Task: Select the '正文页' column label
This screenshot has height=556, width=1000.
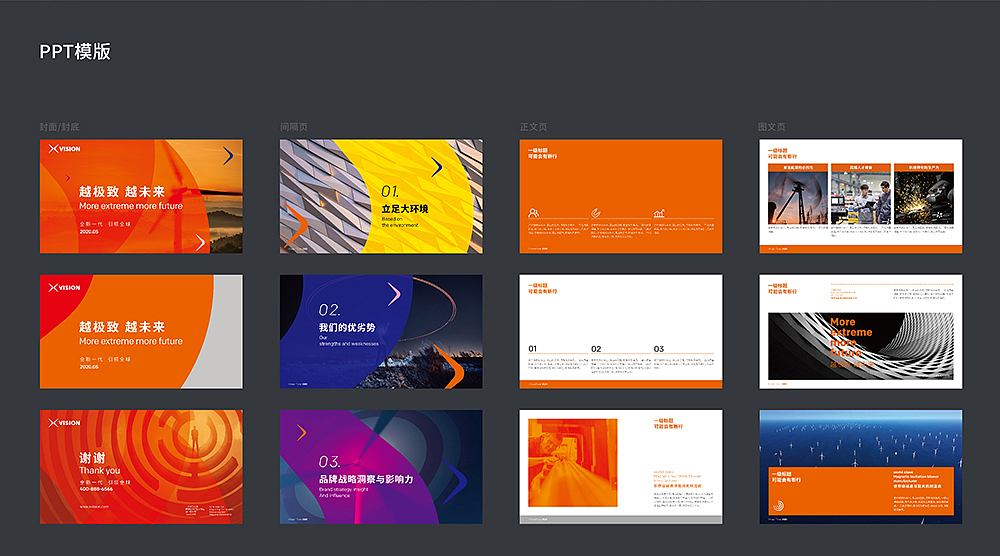Action: tap(533, 127)
